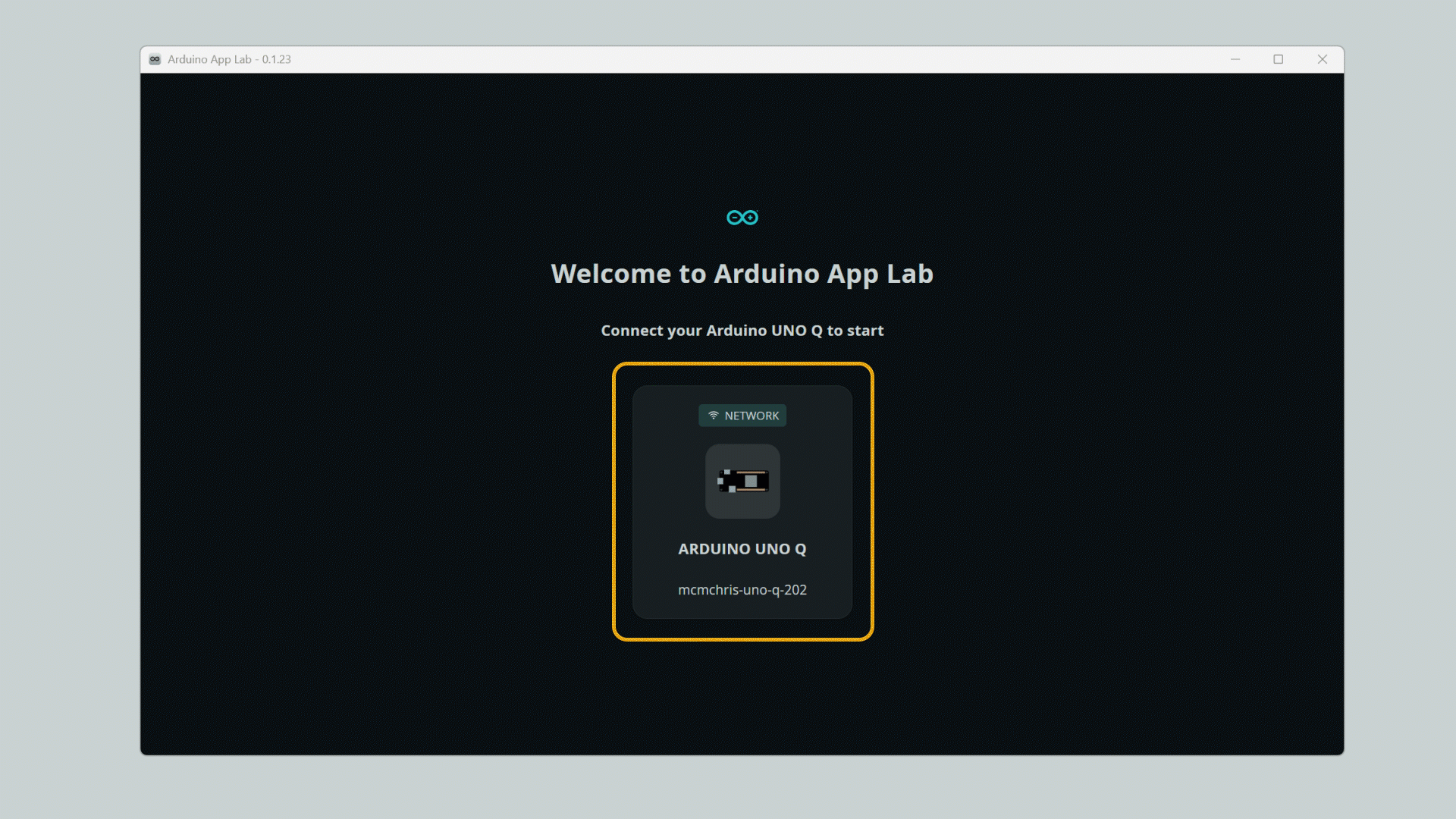Click empty title bar area right of the title
Image resolution: width=1456 pixels, height=819 pixels.
758,59
